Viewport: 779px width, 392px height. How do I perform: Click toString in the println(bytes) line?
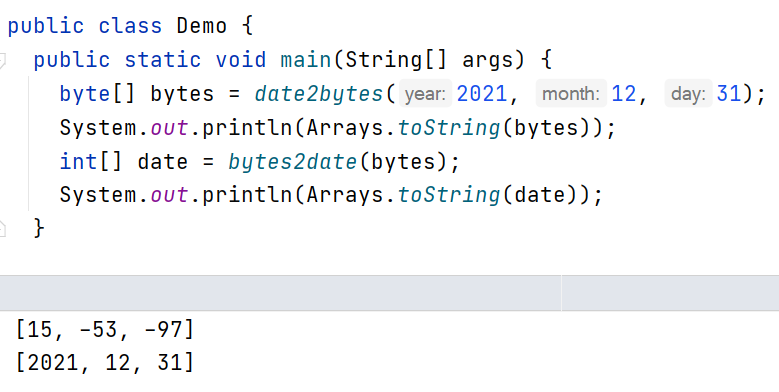coord(449,128)
